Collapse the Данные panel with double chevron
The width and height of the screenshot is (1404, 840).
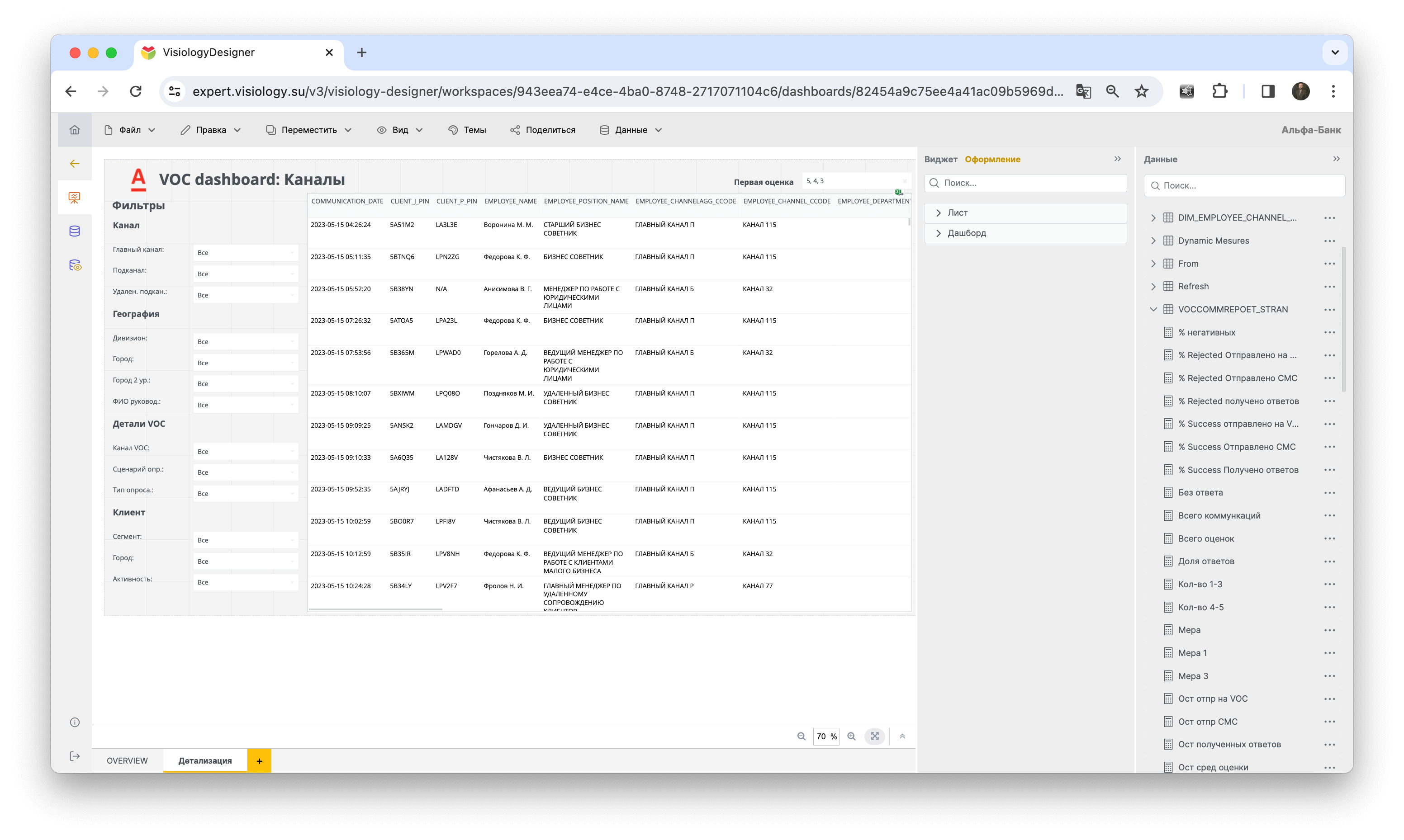pos(1337,159)
